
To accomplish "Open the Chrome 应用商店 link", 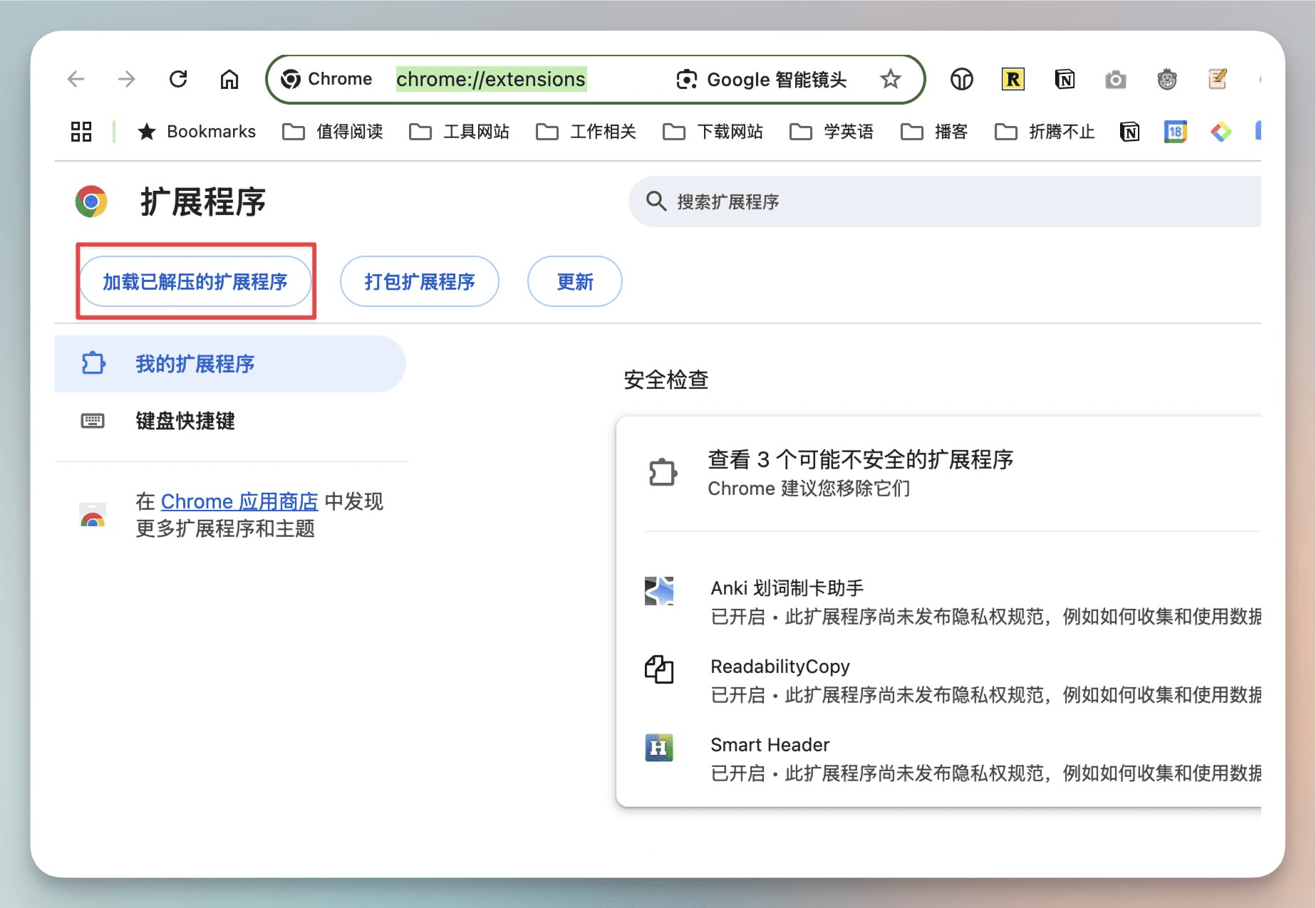I will pyautogui.click(x=239, y=501).
